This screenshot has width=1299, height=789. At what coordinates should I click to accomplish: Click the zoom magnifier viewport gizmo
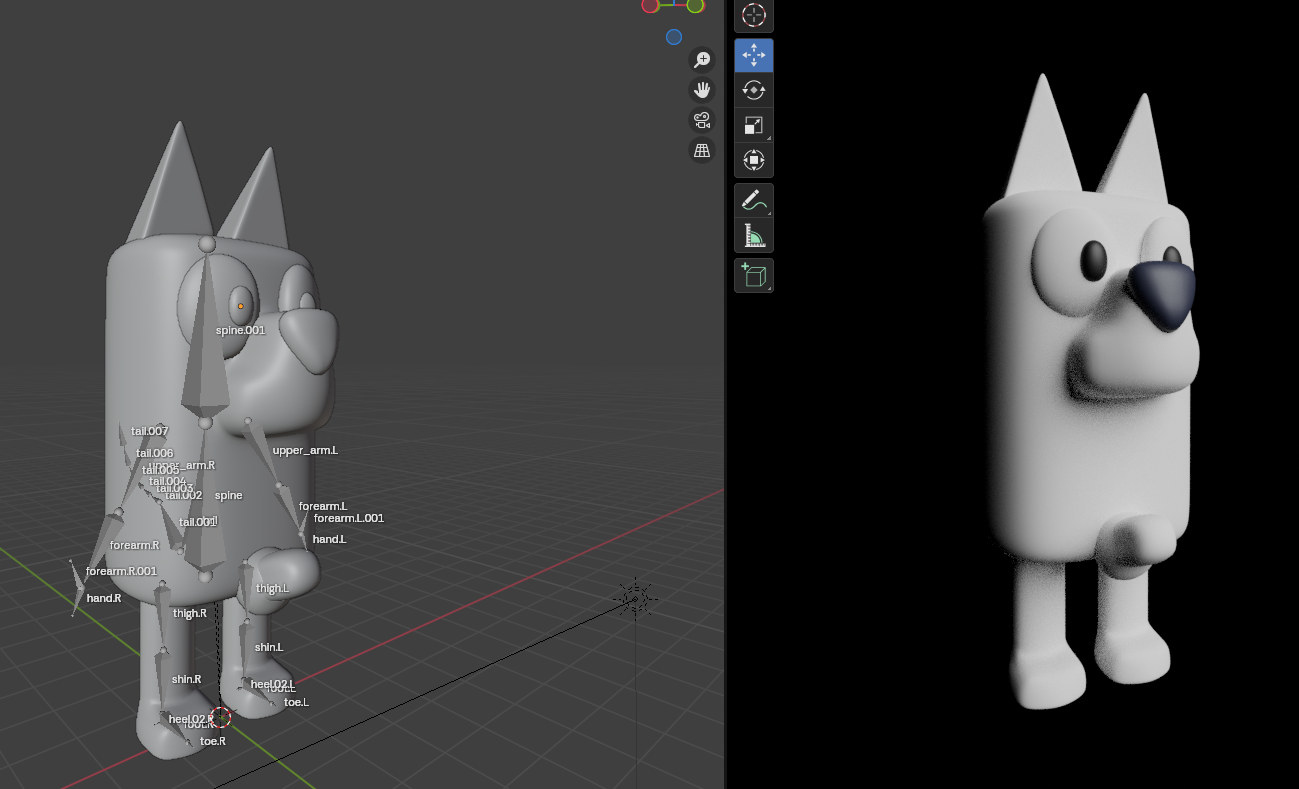(x=702, y=60)
